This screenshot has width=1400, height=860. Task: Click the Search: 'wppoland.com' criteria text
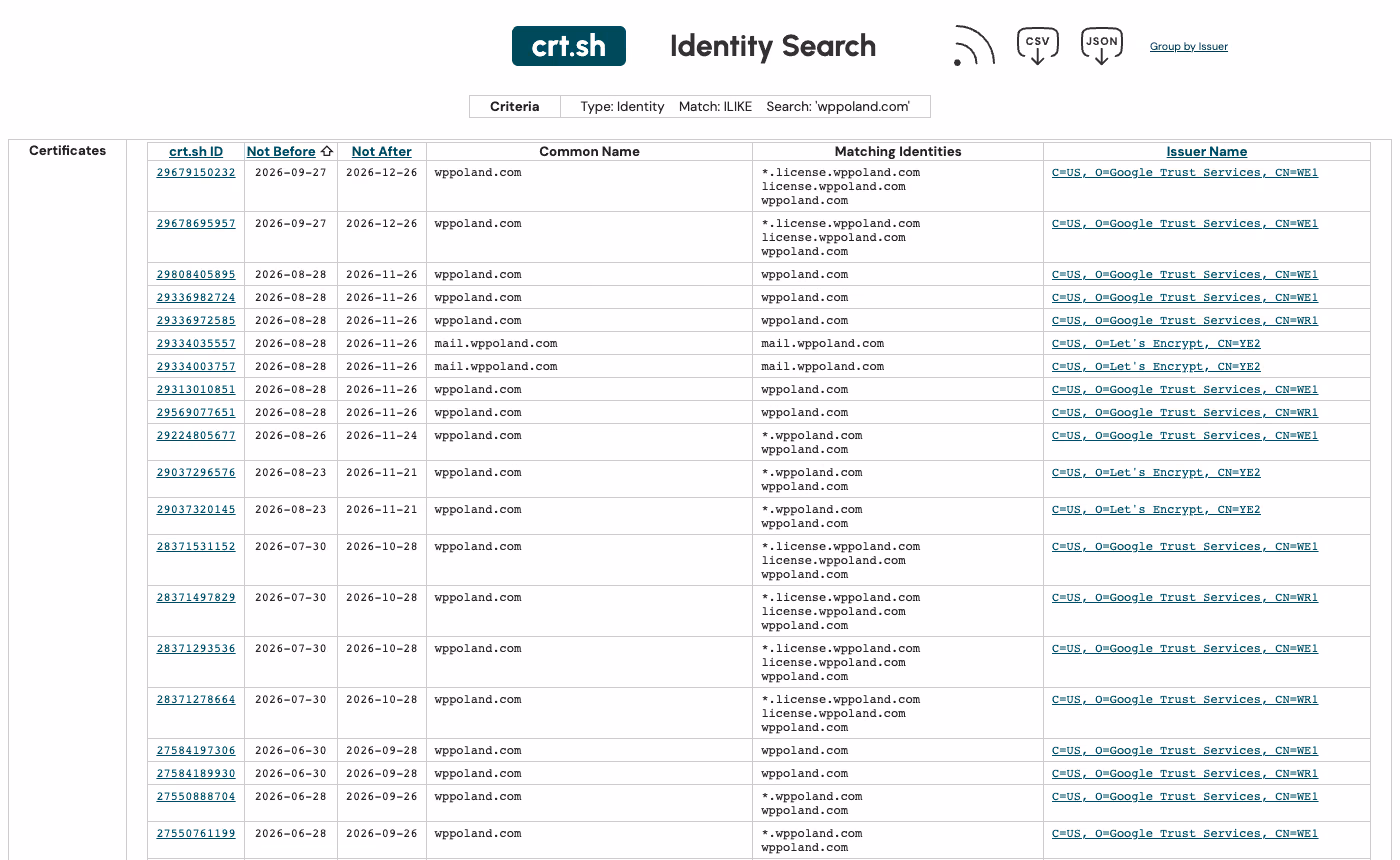(x=838, y=107)
